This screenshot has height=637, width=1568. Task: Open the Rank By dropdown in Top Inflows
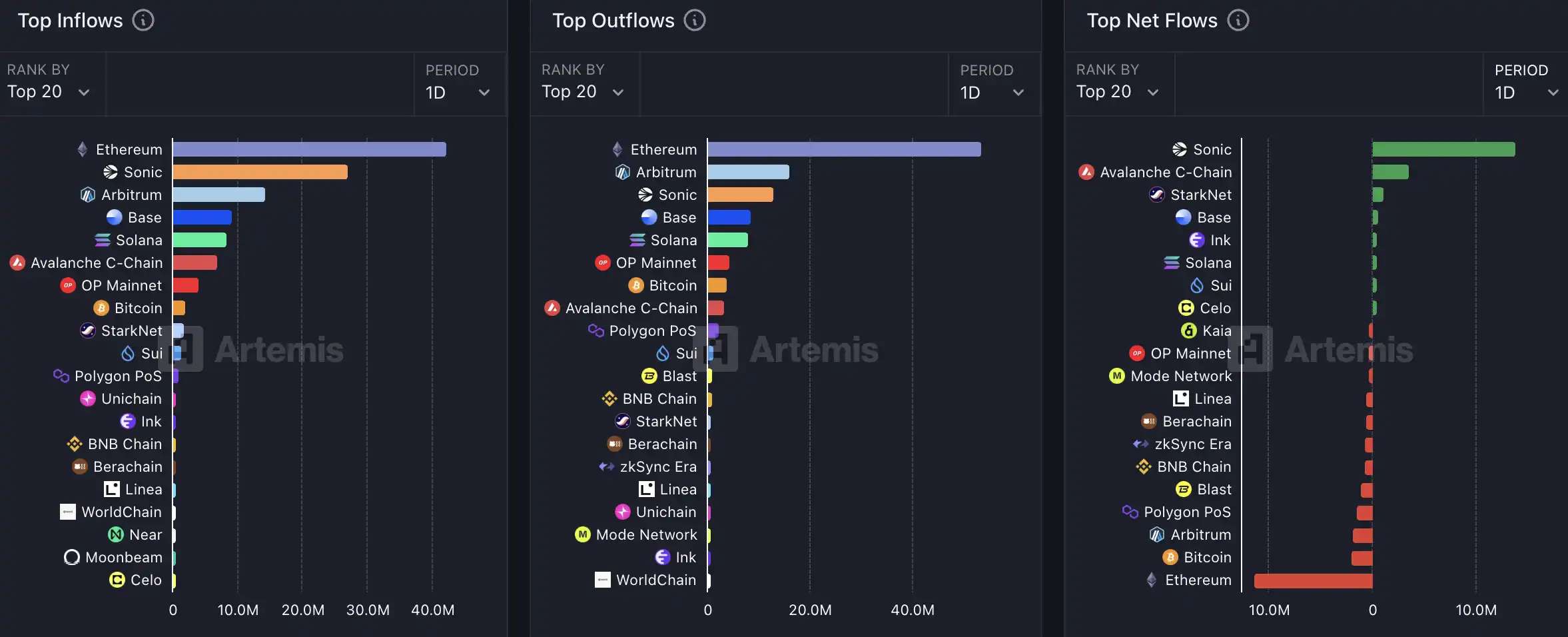click(53, 84)
